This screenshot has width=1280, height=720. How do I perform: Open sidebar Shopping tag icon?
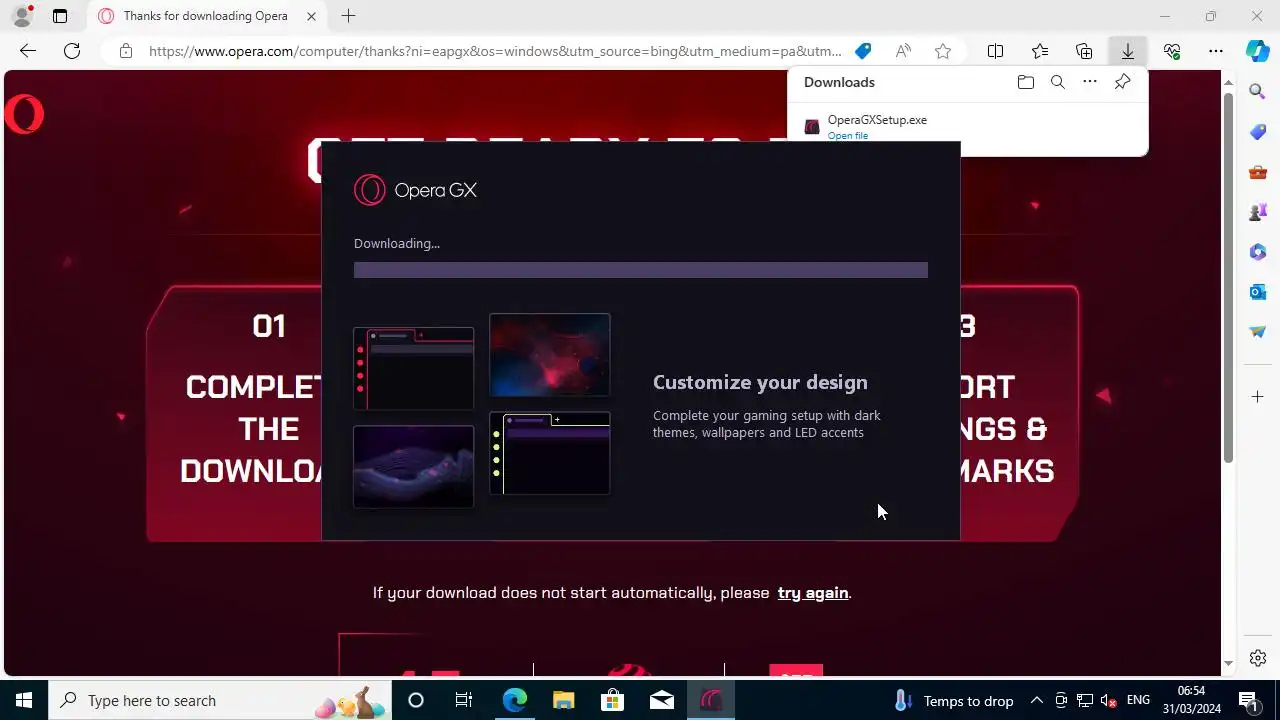tap(1258, 132)
